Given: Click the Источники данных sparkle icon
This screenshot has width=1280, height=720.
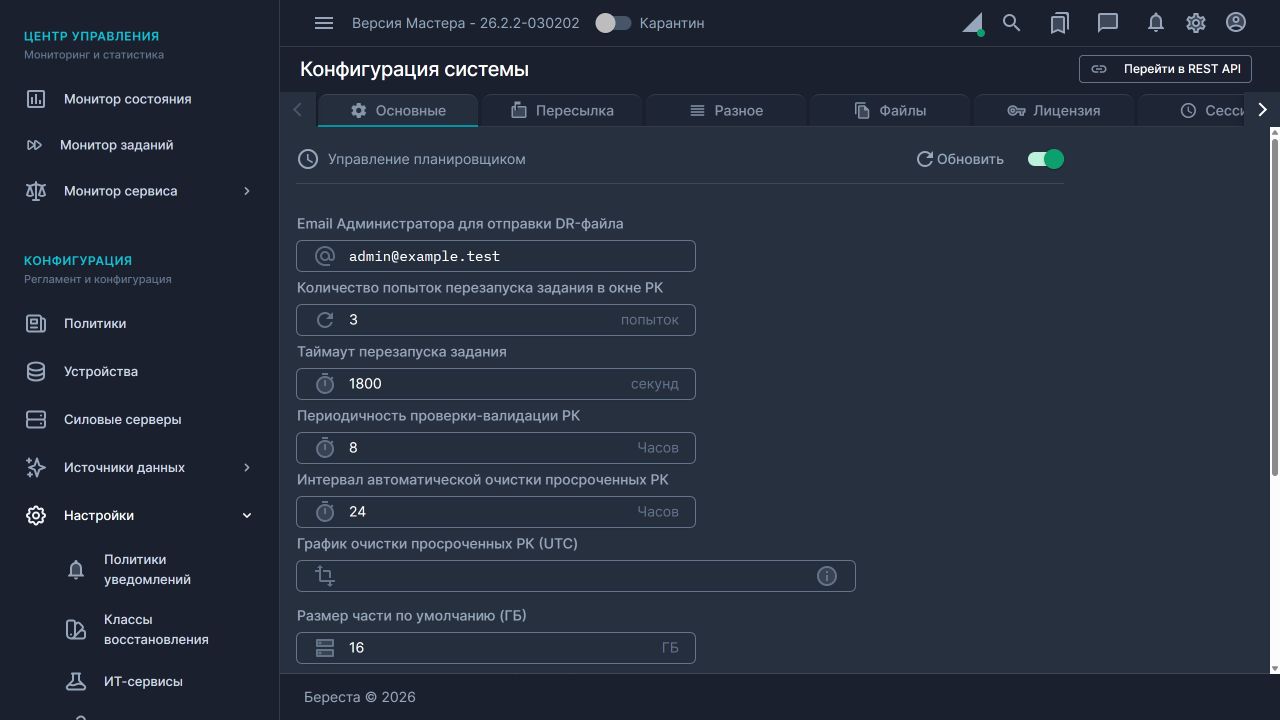Looking at the screenshot, I should (36, 467).
